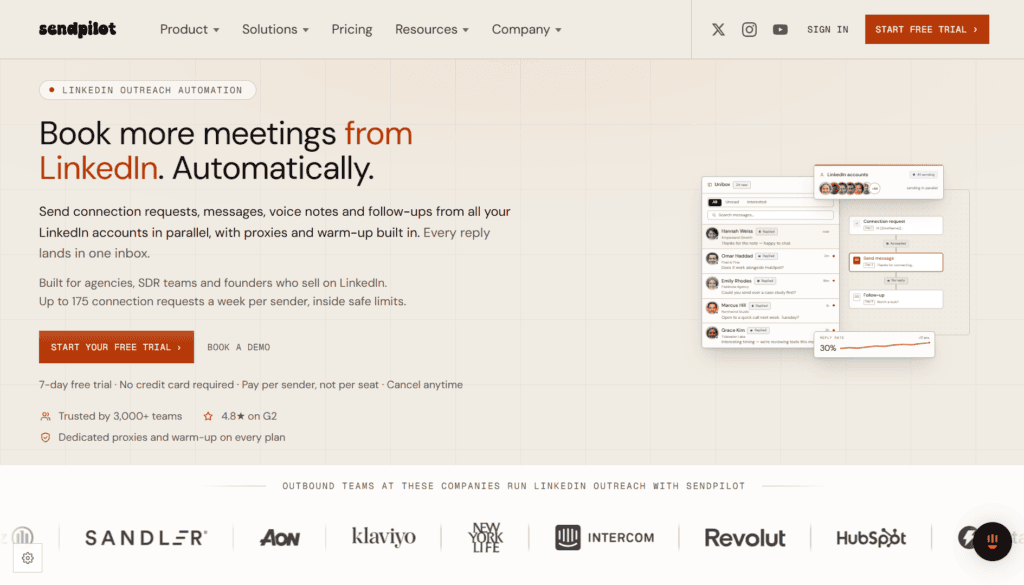This screenshot has height=585, width=1024.
Task: Open the Solutions dropdown
Action: (275, 29)
